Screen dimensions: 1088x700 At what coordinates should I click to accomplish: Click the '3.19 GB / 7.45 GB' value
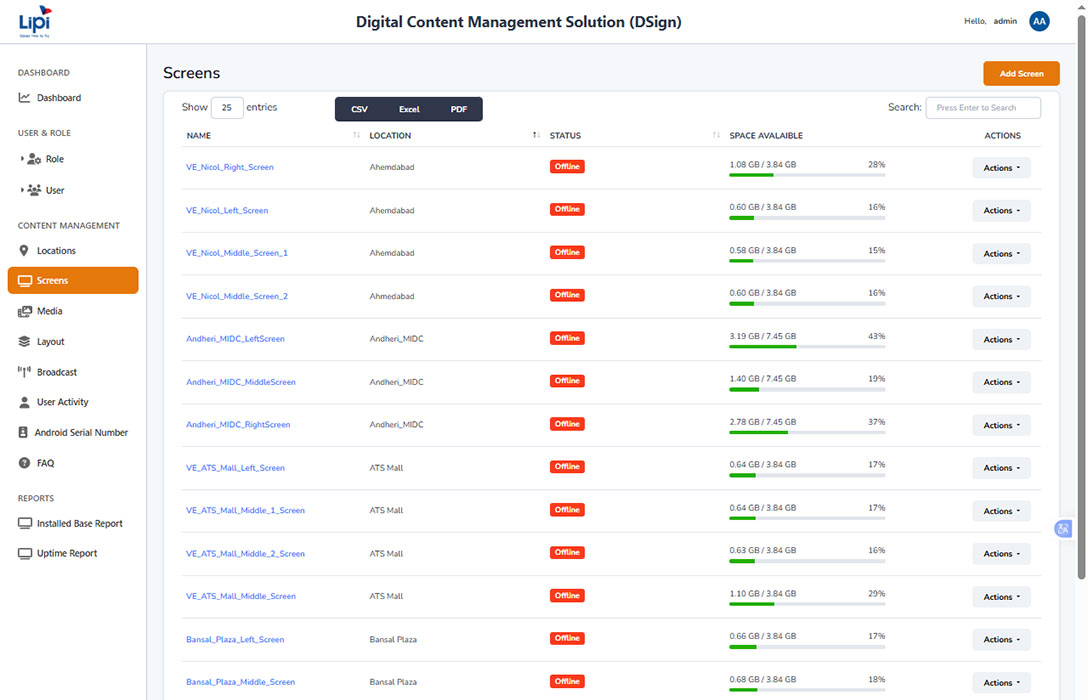[763, 336]
